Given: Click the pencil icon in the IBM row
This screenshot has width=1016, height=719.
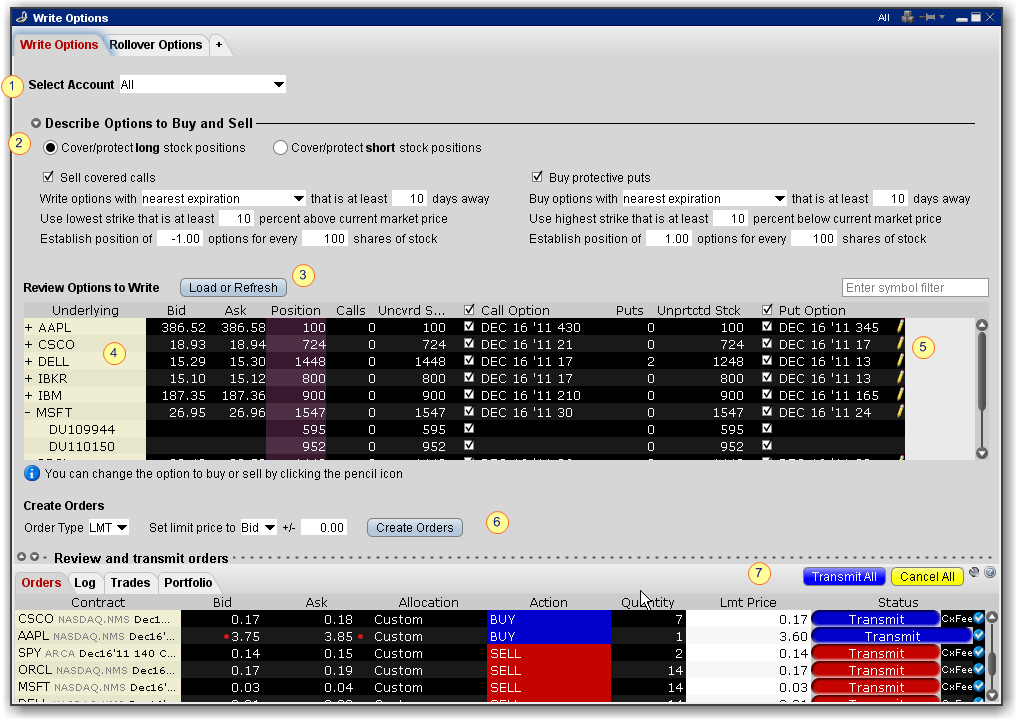Looking at the screenshot, I should (900, 395).
